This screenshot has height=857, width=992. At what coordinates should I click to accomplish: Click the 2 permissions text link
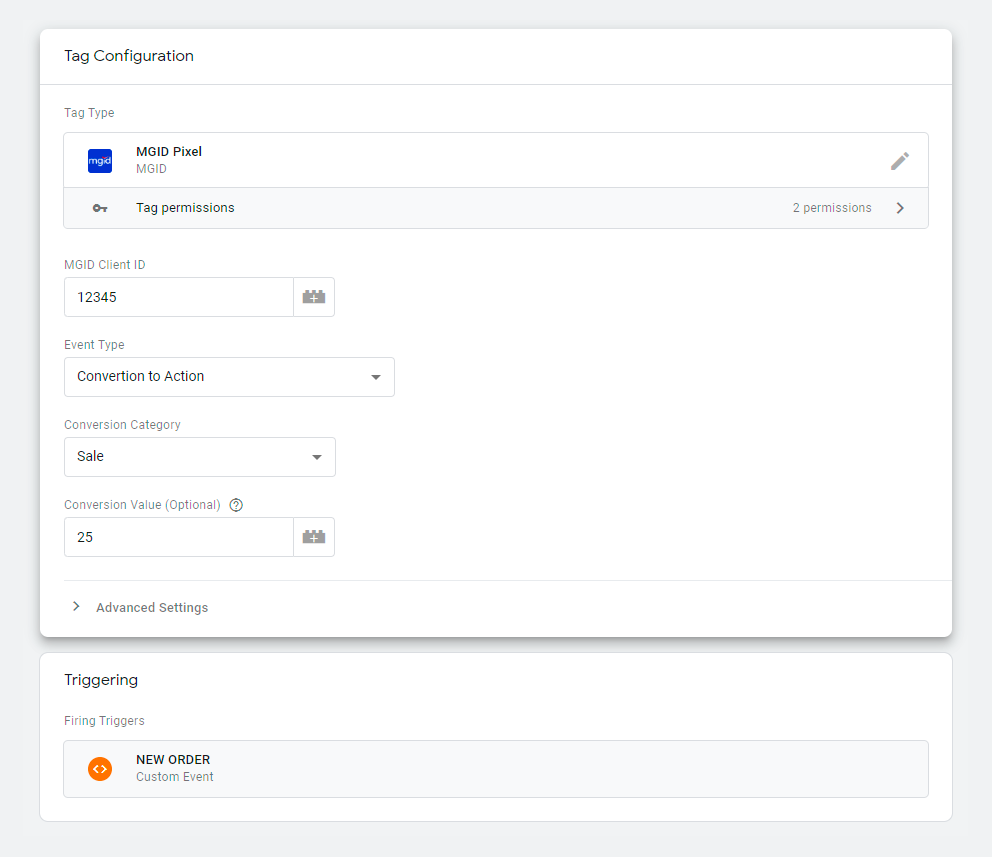click(832, 208)
